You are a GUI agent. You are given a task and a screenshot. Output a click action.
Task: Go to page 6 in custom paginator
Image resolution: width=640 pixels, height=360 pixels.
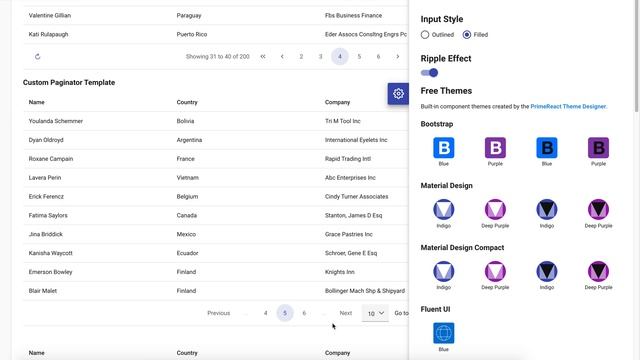tap(304, 313)
